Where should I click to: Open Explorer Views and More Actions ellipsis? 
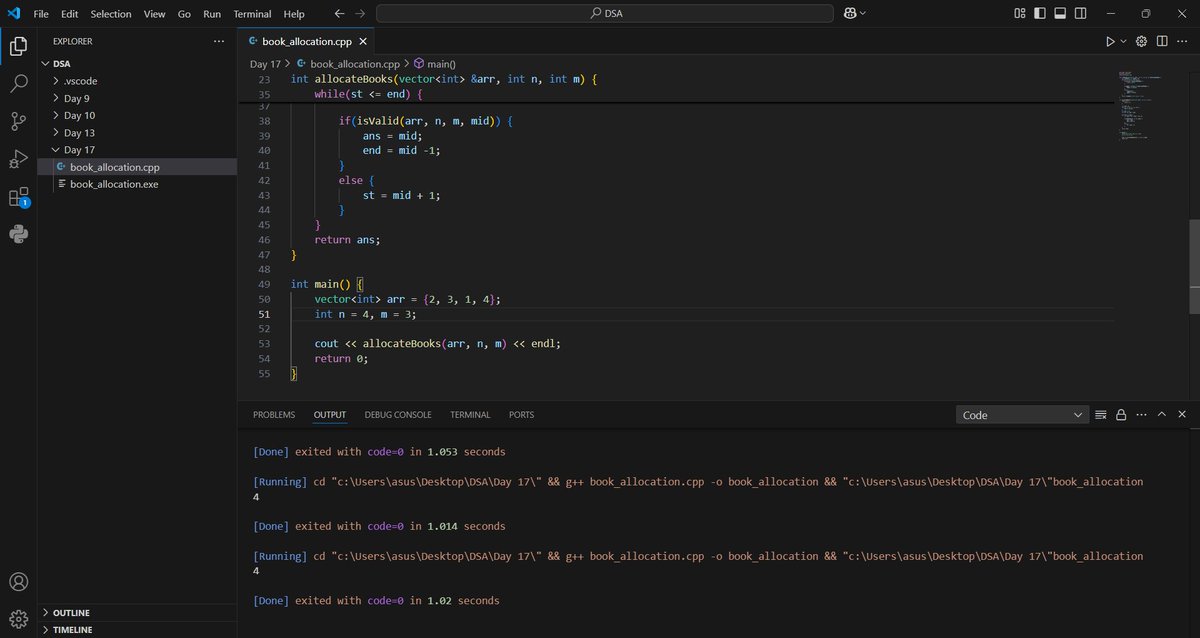tap(219, 42)
